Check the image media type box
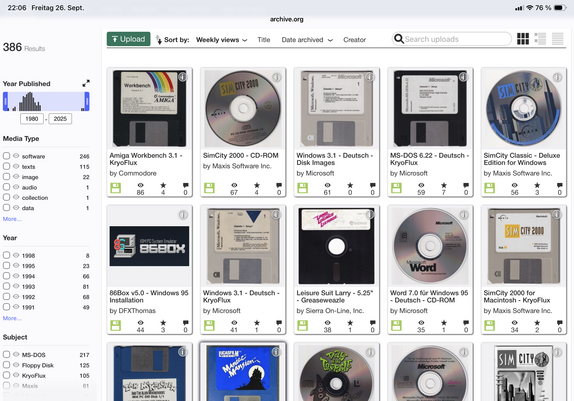 tap(6, 176)
